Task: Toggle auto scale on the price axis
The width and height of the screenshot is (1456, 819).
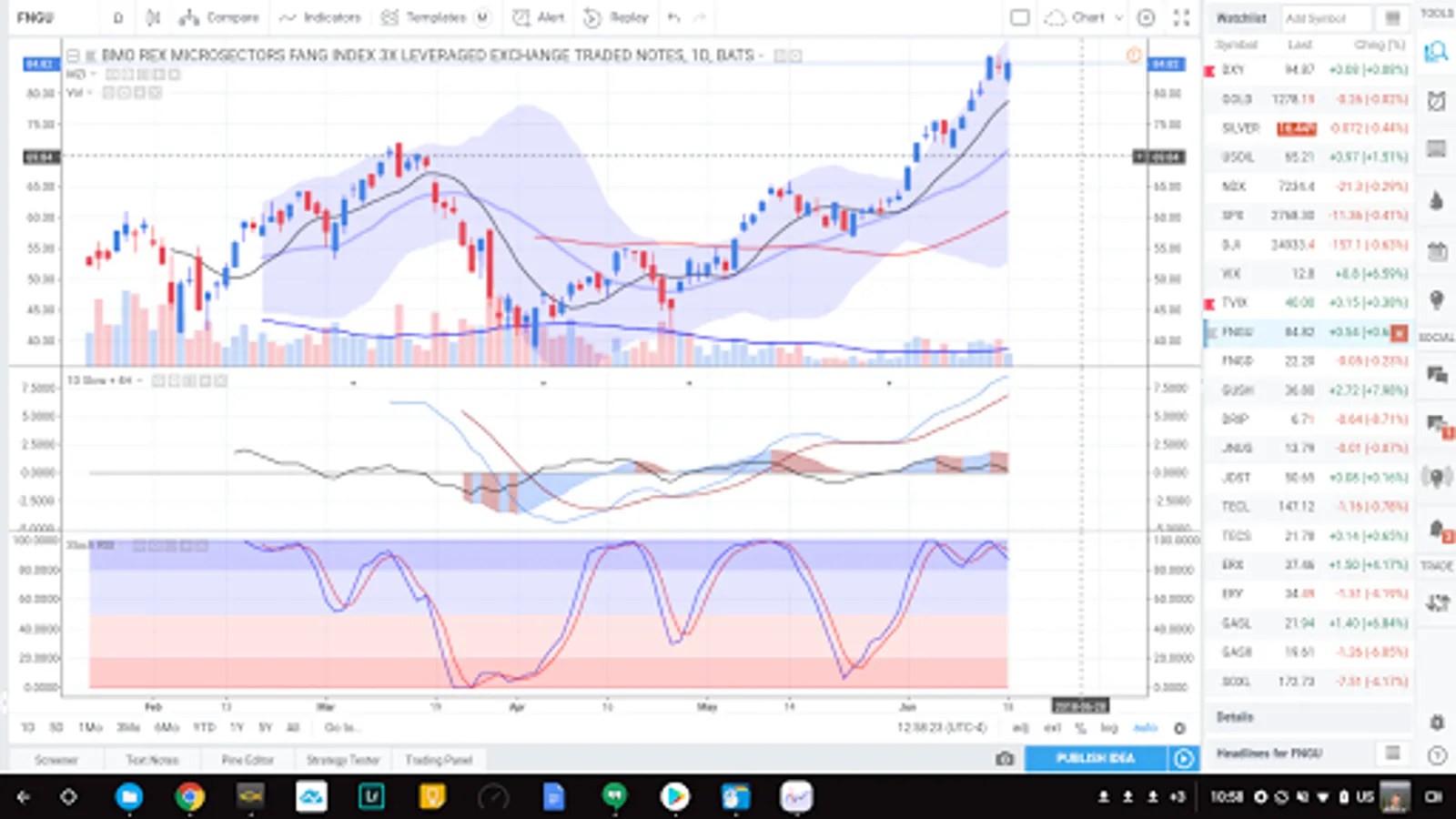Action: point(1145,728)
